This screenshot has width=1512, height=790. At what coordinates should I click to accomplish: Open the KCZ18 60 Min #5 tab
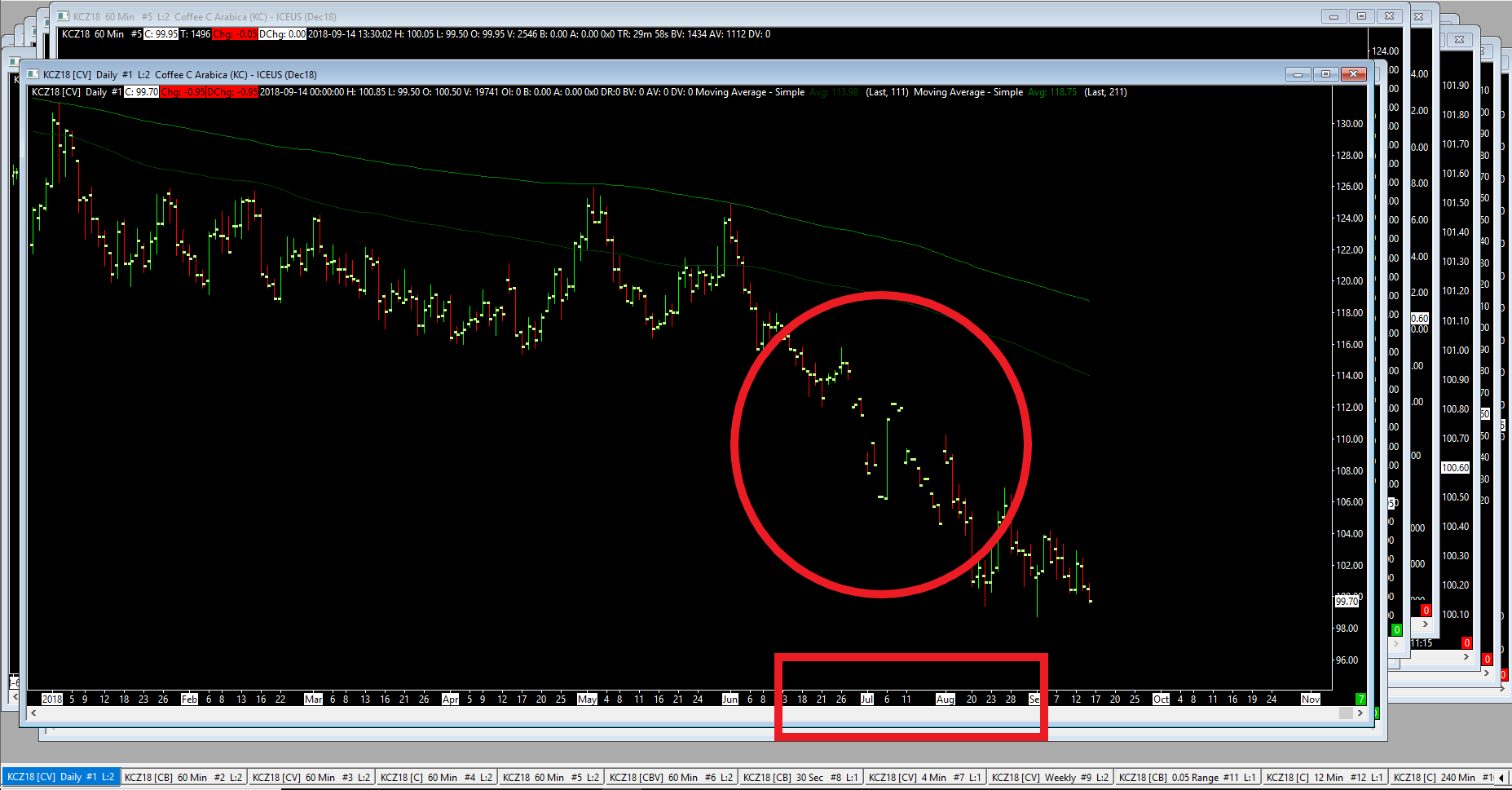[551, 778]
